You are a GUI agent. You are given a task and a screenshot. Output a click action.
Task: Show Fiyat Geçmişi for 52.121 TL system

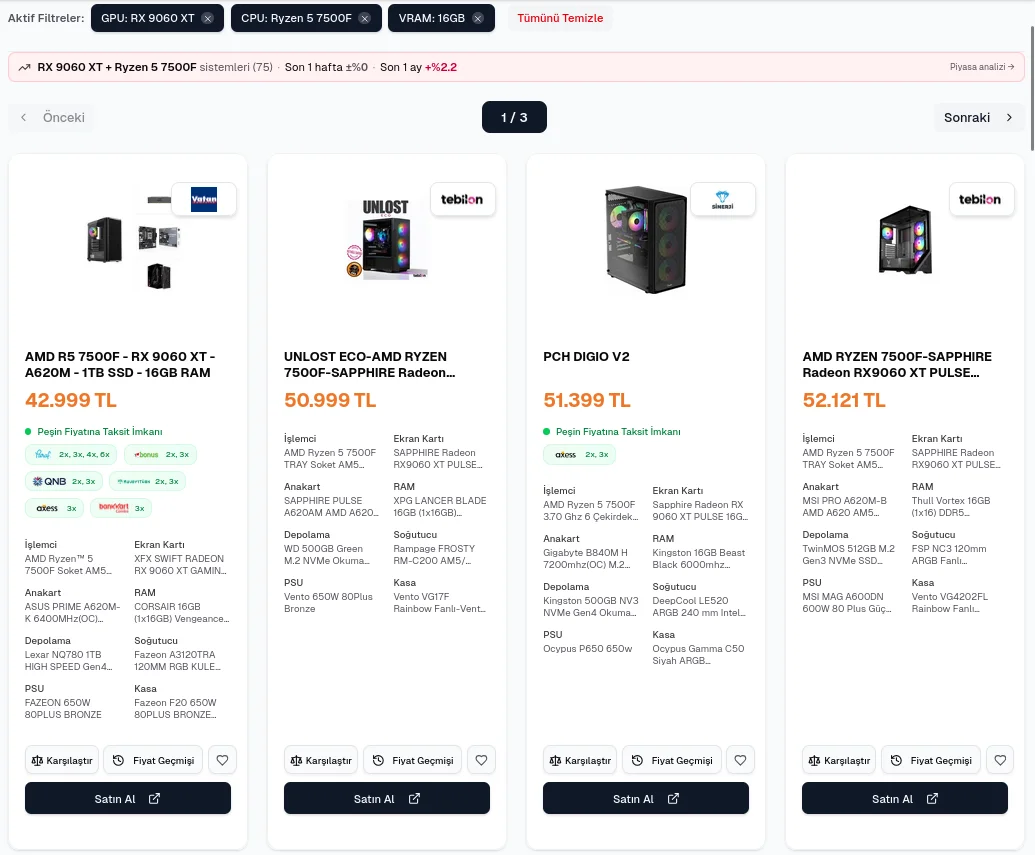pyautogui.click(x=931, y=760)
